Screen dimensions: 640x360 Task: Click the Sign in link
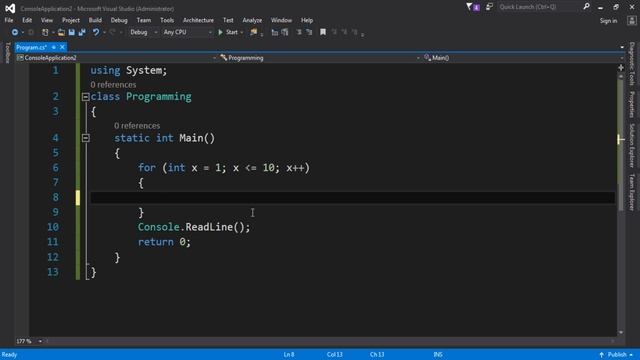click(x=608, y=21)
